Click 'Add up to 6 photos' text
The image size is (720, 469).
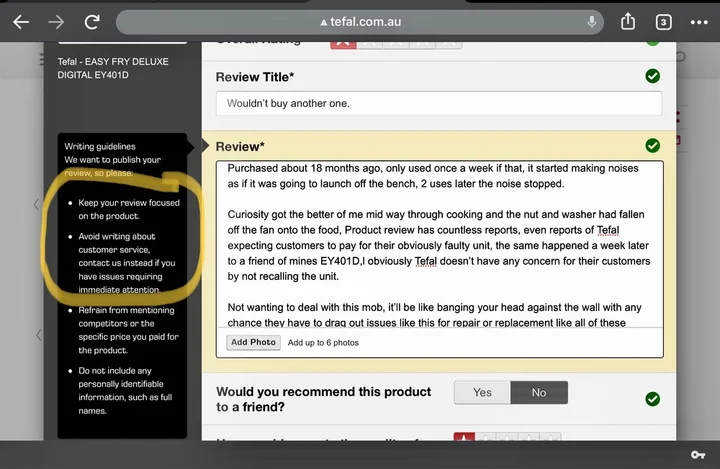click(323, 343)
